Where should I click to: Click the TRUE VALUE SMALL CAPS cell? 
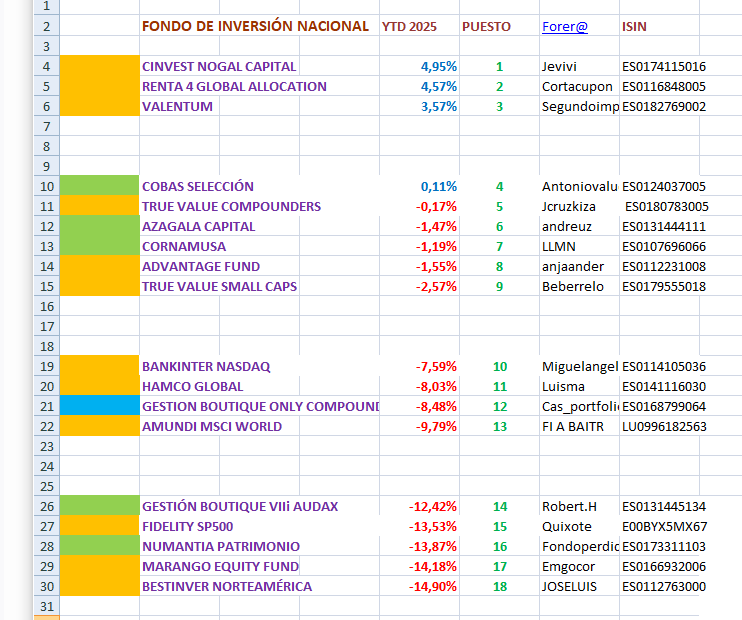220,286
